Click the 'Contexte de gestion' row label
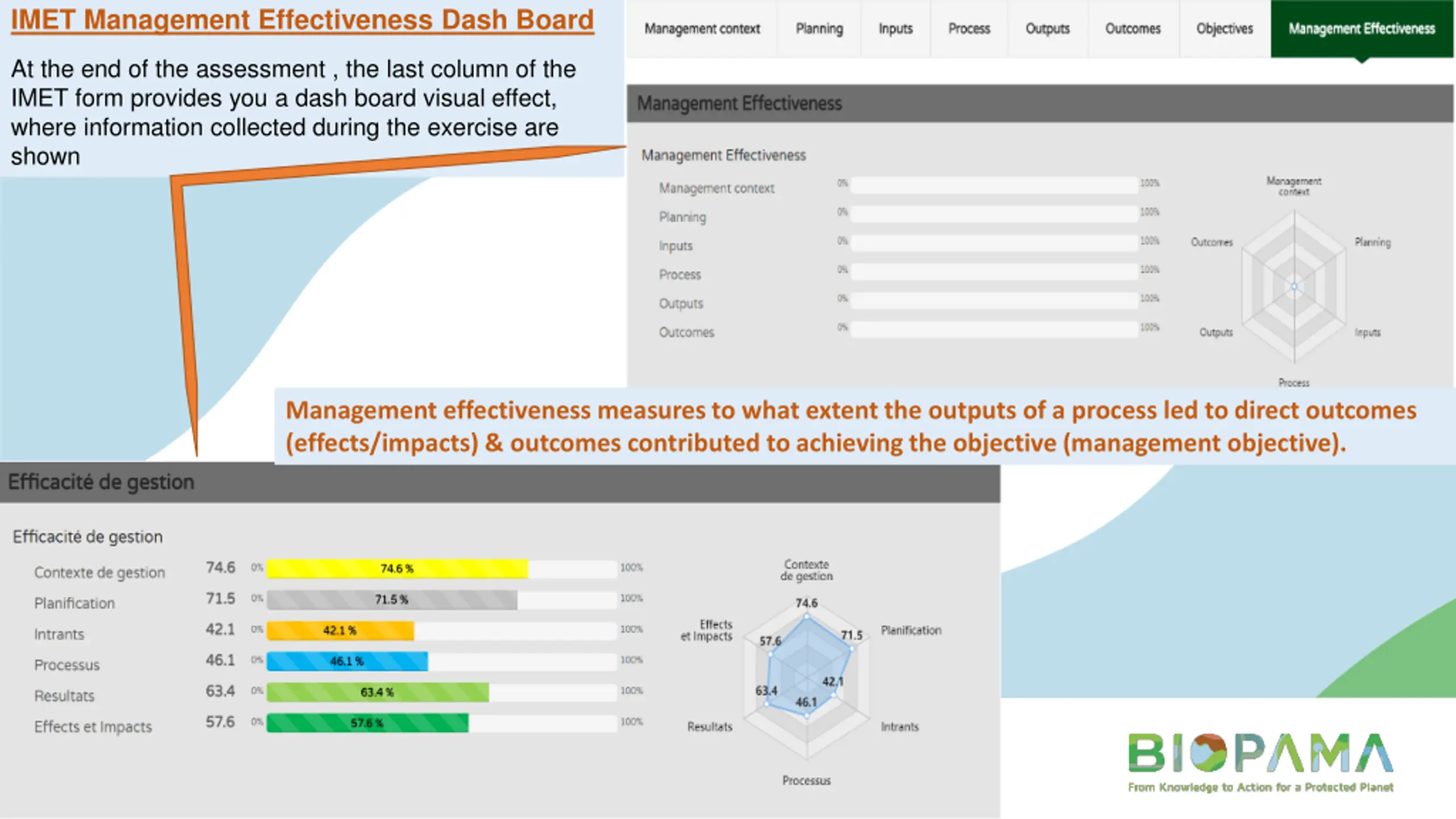This screenshot has width=1456, height=819. tap(100, 572)
